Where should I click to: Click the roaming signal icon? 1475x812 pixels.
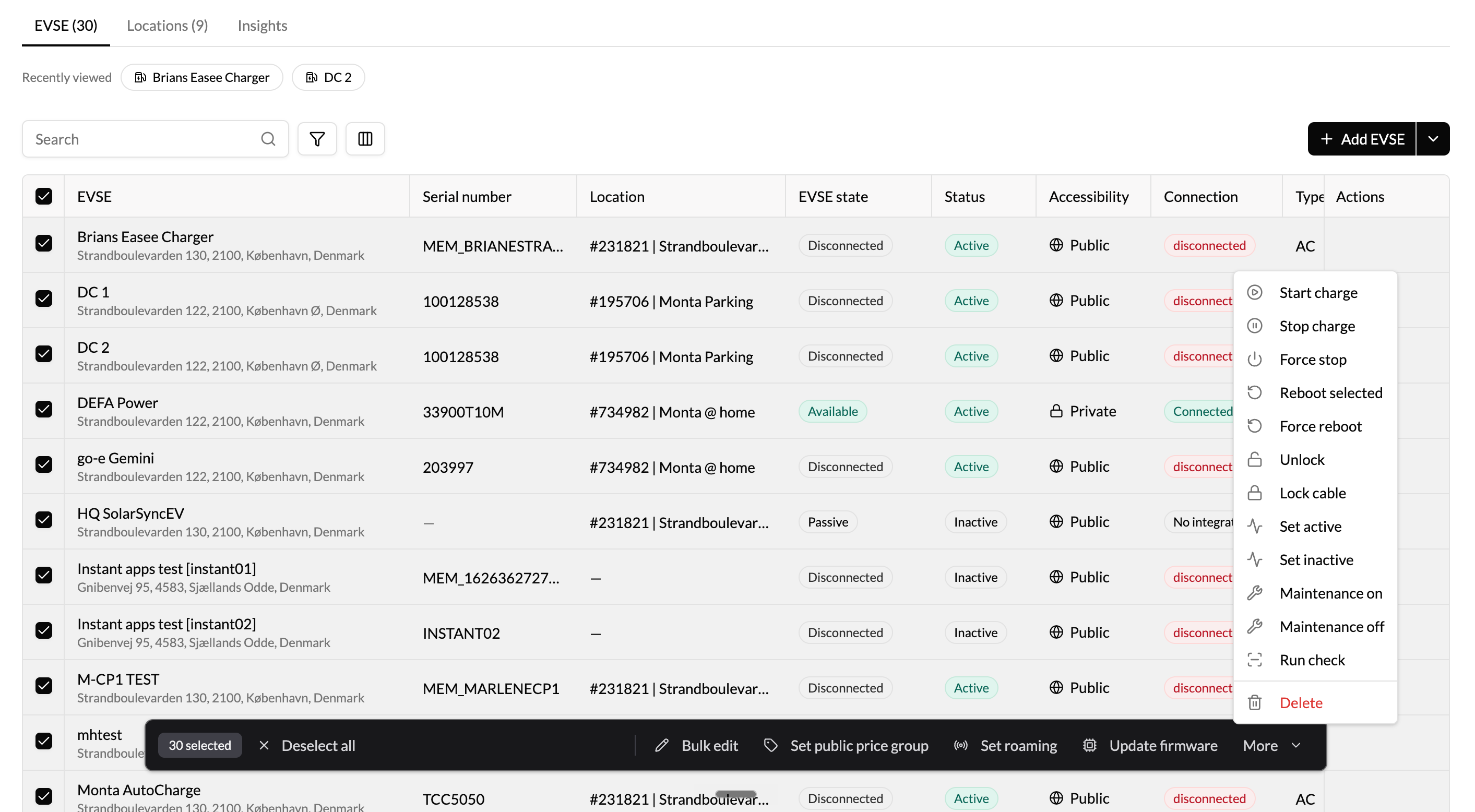click(x=960, y=745)
